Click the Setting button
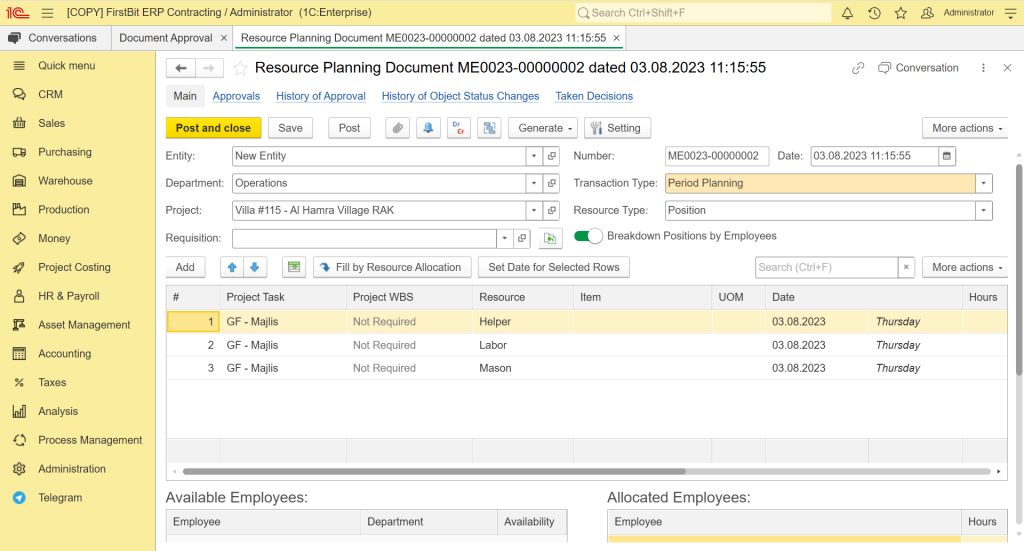 click(x=617, y=128)
